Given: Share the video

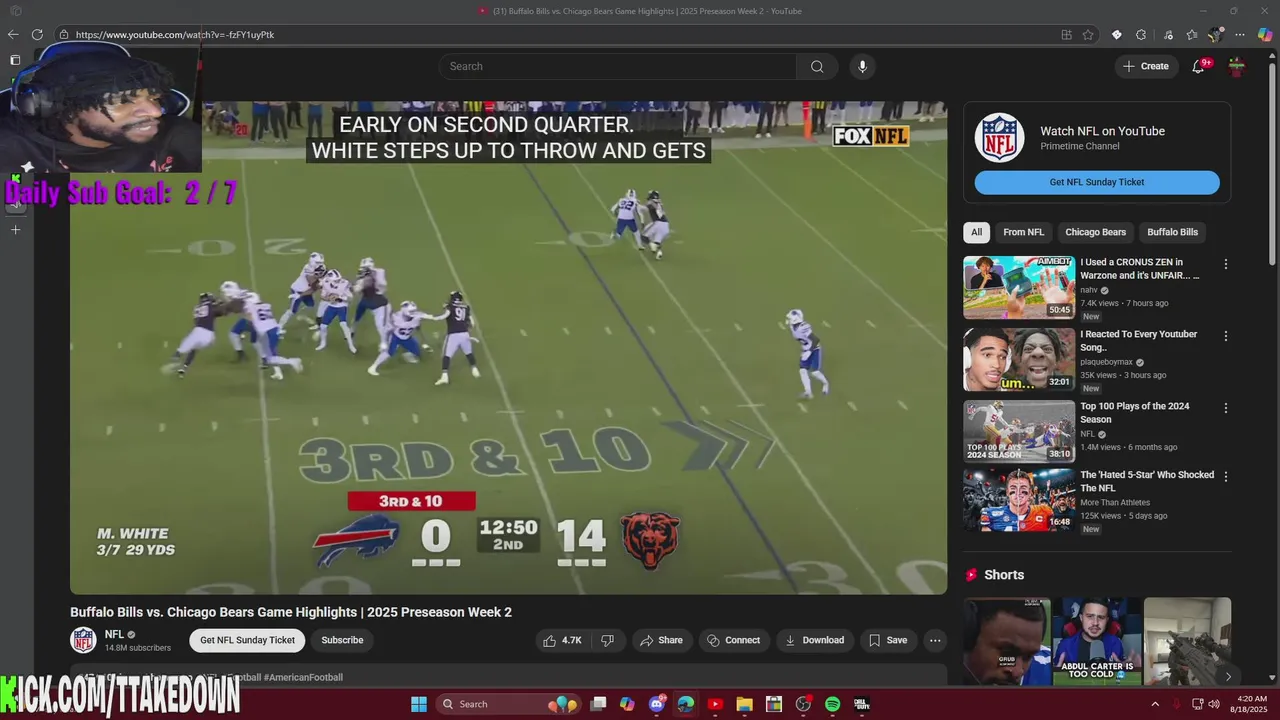Looking at the screenshot, I should point(661,640).
